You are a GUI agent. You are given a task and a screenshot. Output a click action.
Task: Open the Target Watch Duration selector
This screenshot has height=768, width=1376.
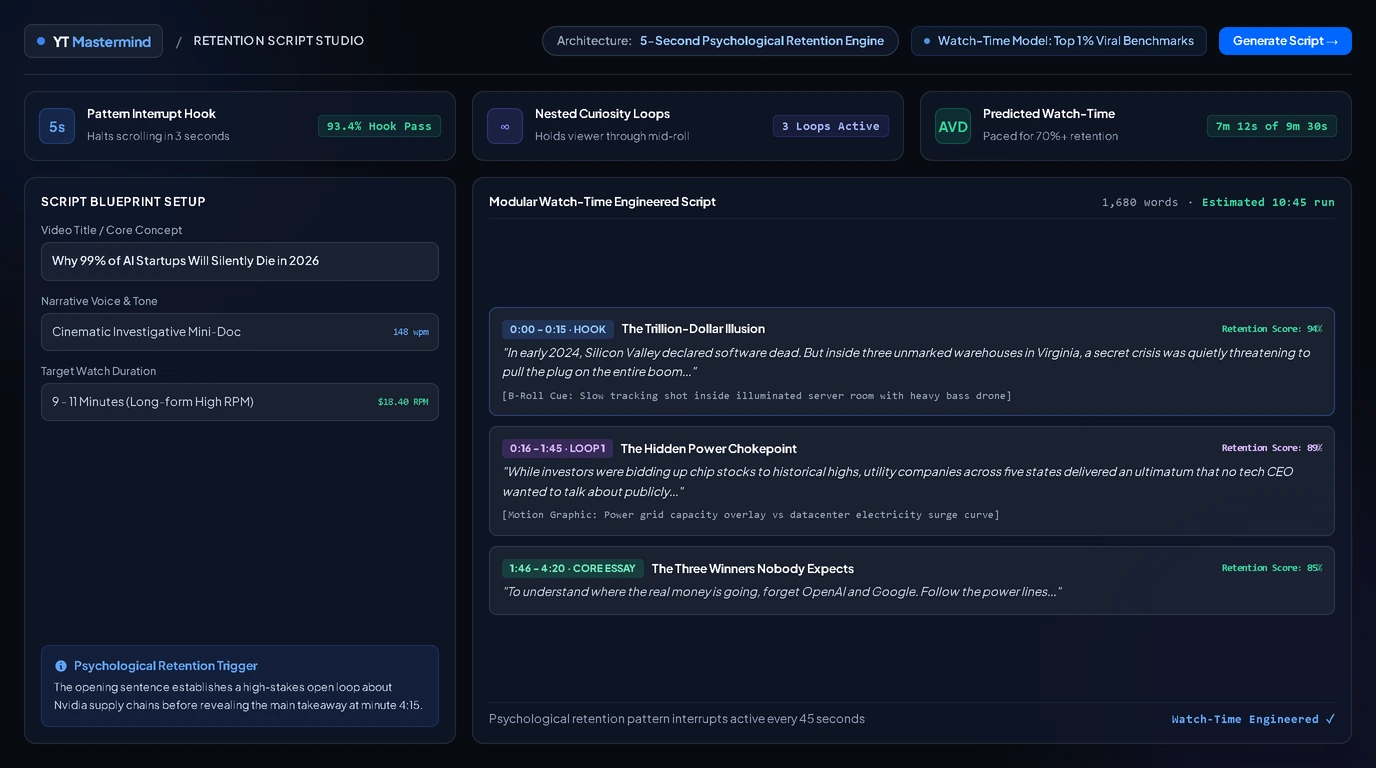tap(240, 402)
